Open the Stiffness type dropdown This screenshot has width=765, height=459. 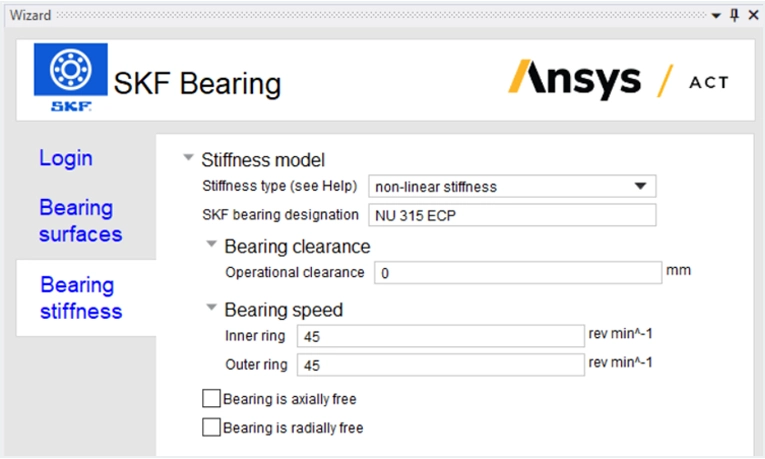coord(512,186)
